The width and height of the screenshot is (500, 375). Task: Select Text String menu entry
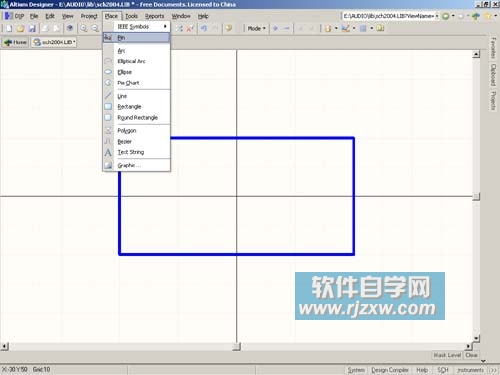[136, 152]
